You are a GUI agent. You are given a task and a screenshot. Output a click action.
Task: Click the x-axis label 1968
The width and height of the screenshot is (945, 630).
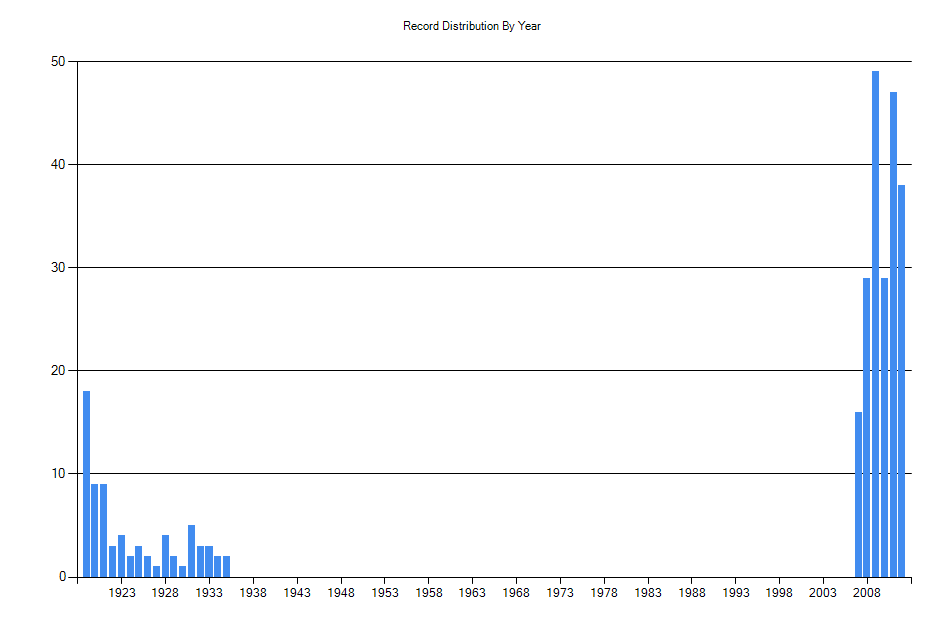[x=516, y=593]
